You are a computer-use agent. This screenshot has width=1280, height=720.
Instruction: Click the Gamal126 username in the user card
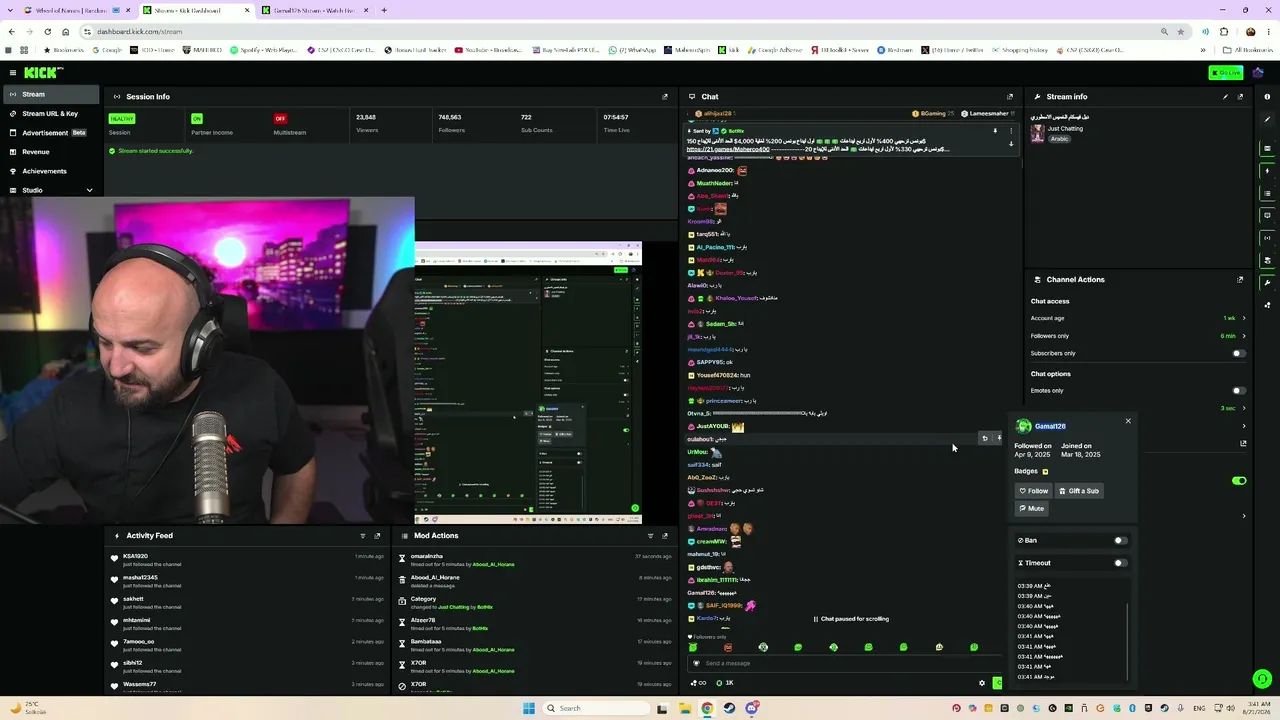(x=1050, y=427)
